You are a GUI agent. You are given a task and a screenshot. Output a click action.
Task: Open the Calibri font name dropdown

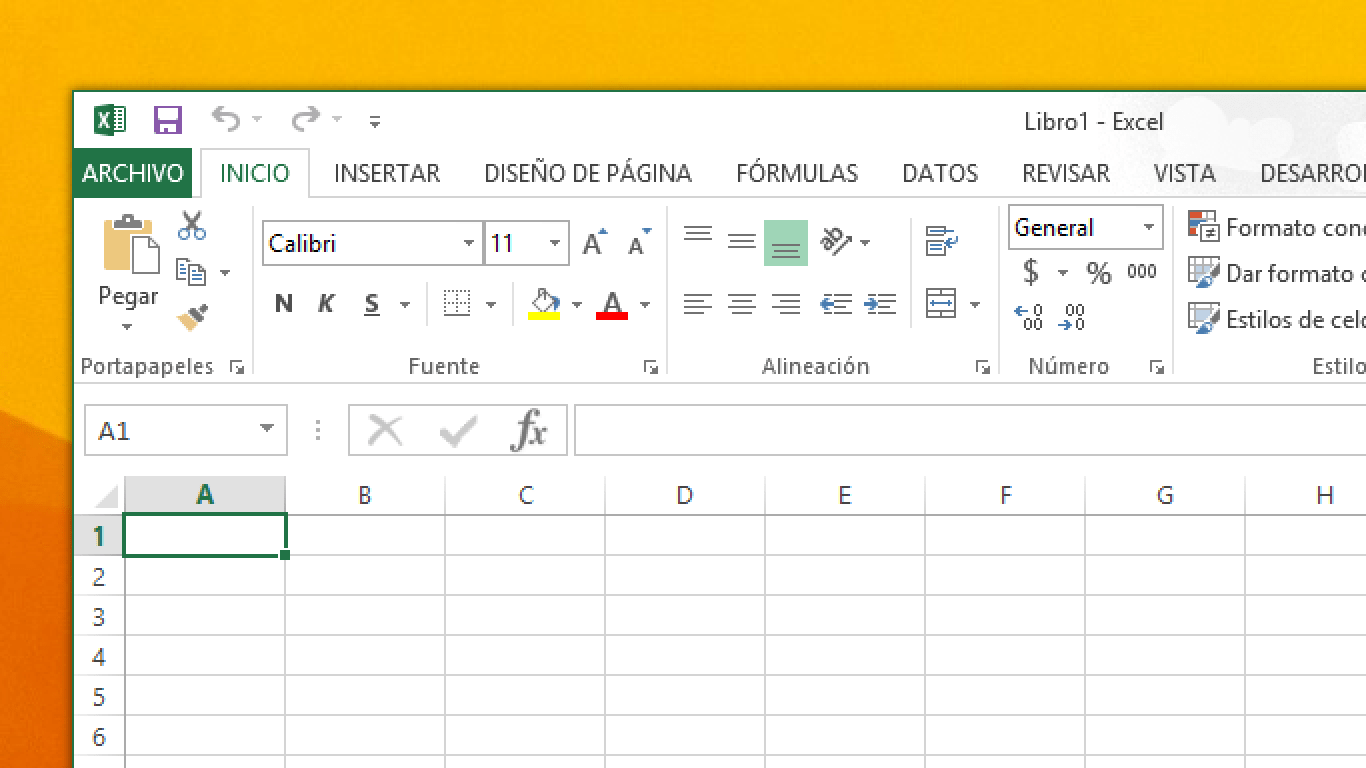469,244
